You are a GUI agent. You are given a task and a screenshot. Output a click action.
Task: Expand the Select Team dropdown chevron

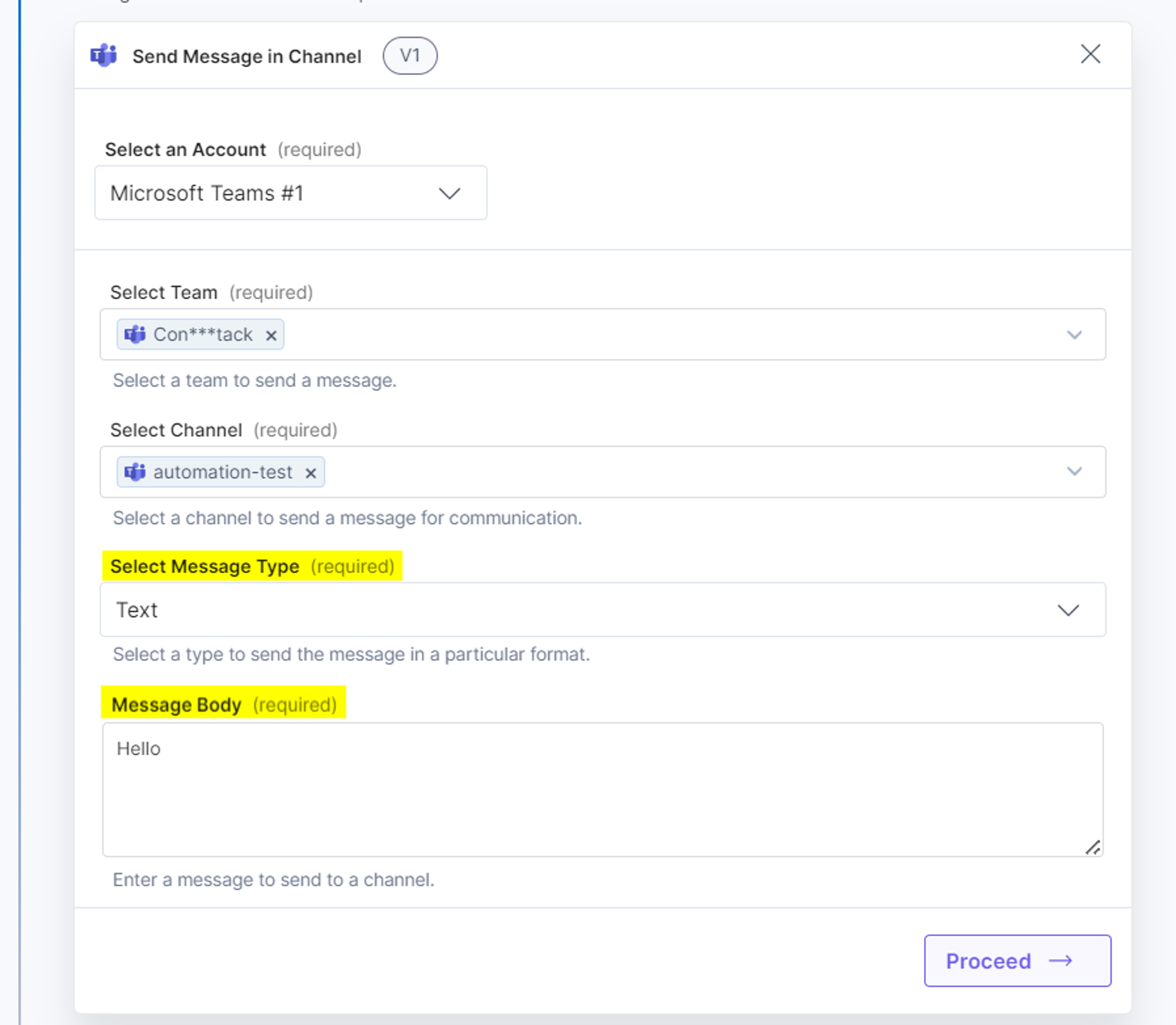(x=1074, y=335)
